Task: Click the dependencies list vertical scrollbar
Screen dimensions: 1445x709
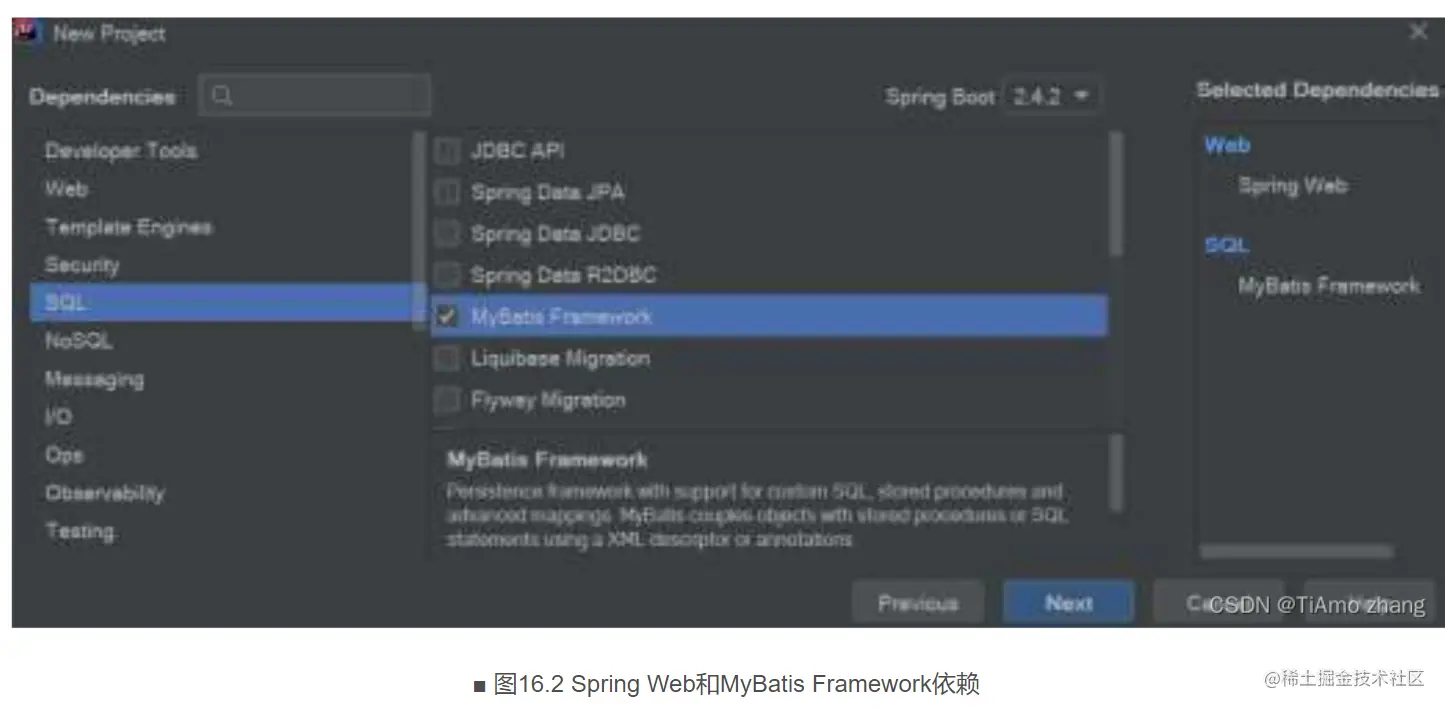Action: [x=1116, y=193]
